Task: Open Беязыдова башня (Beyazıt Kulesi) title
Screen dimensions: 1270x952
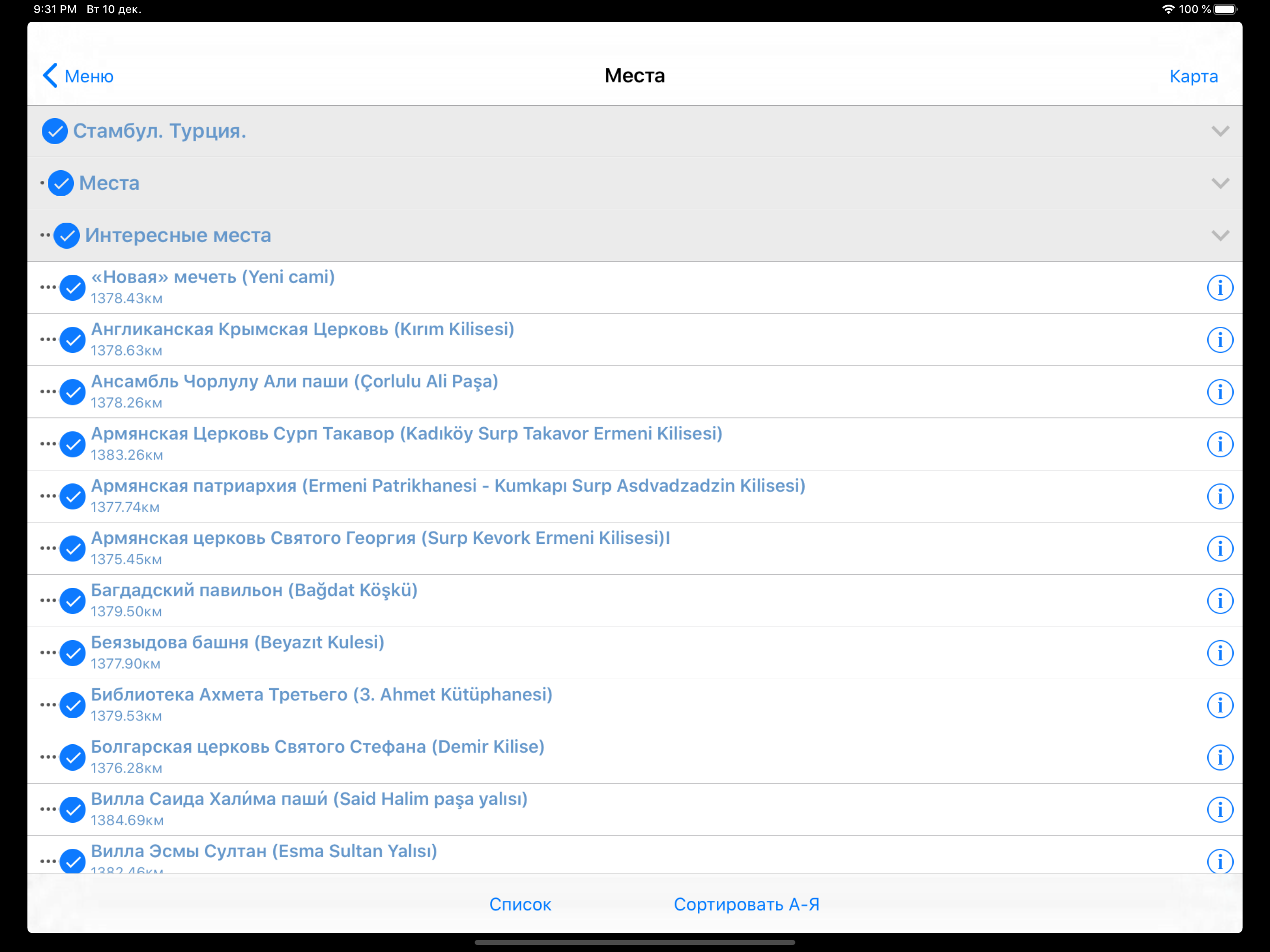Action: (238, 642)
